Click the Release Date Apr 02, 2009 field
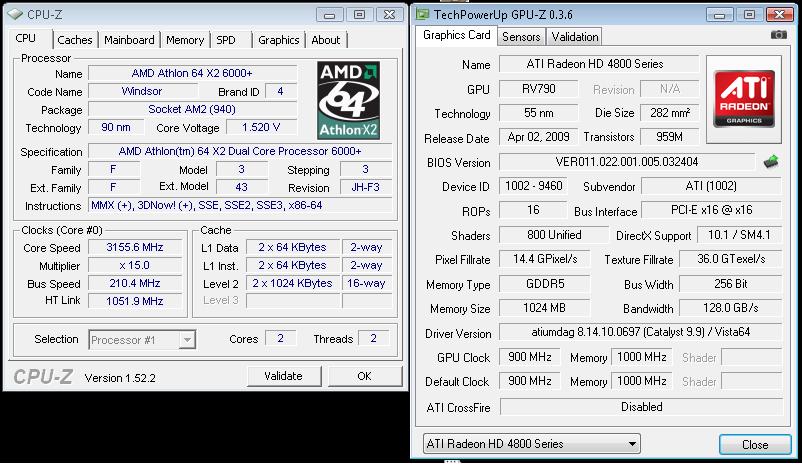The width and height of the screenshot is (802, 469). point(539,137)
